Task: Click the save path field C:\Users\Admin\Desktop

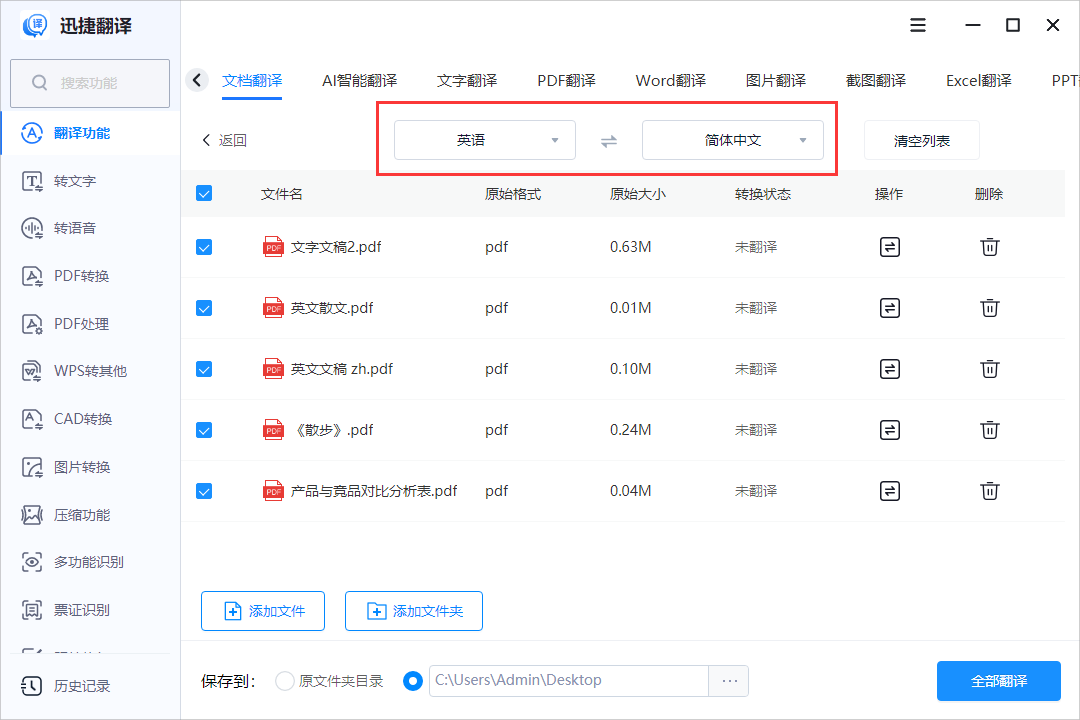Action: point(569,681)
